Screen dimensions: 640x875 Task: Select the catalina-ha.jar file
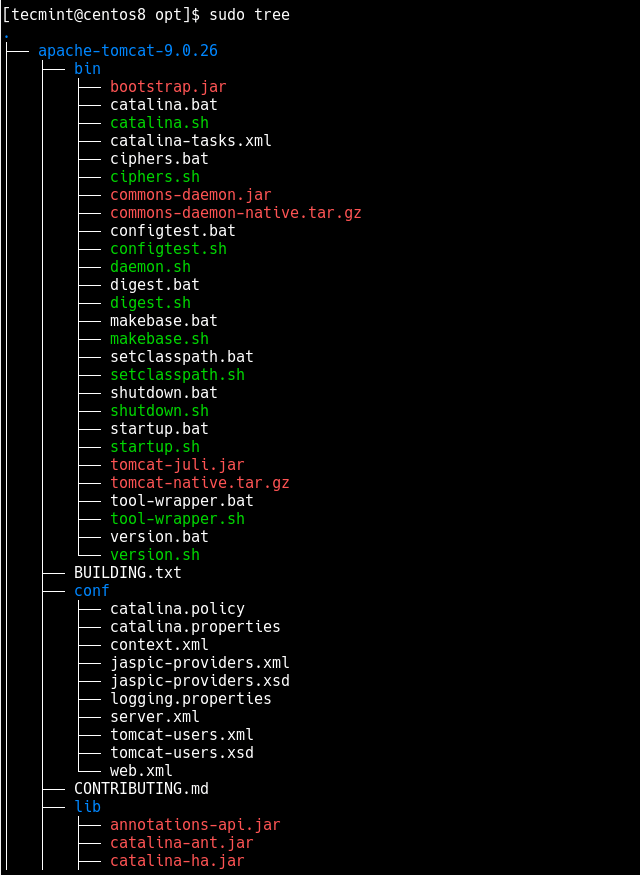pos(177,861)
